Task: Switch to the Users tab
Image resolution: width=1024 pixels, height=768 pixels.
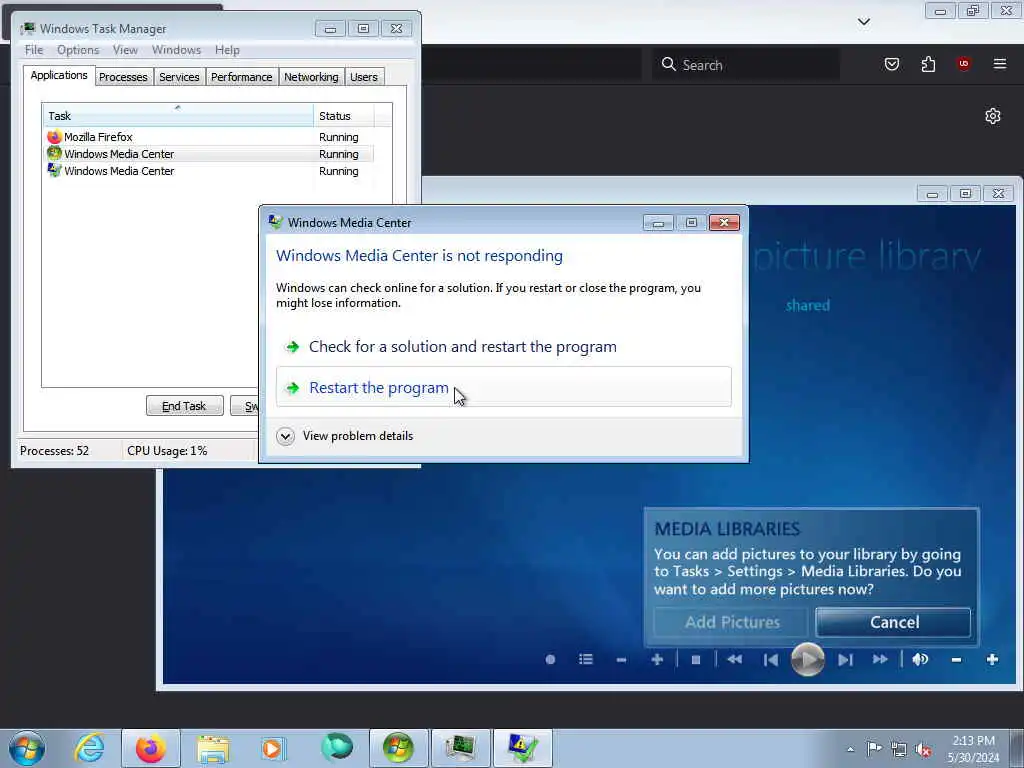Action: click(x=364, y=77)
